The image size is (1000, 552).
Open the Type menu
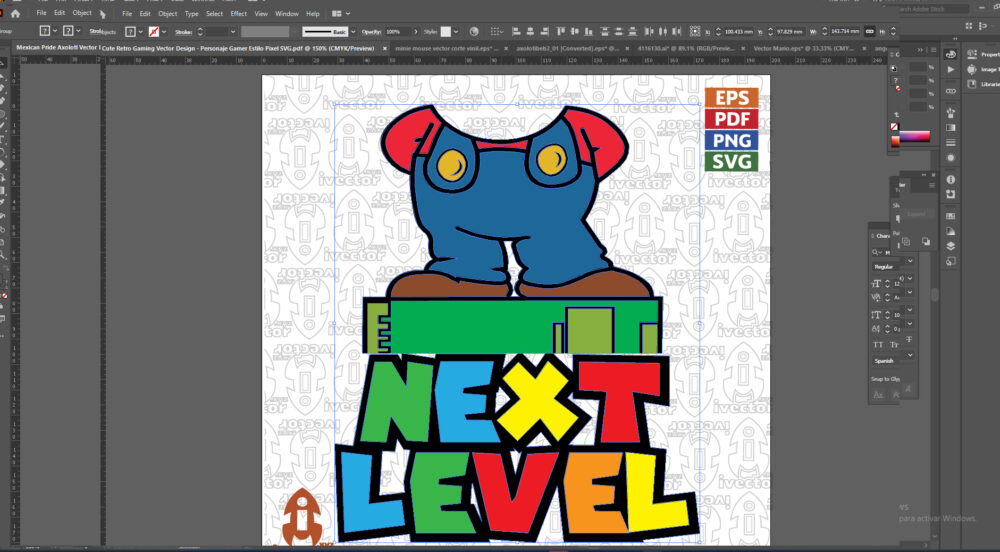[x=191, y=13]
